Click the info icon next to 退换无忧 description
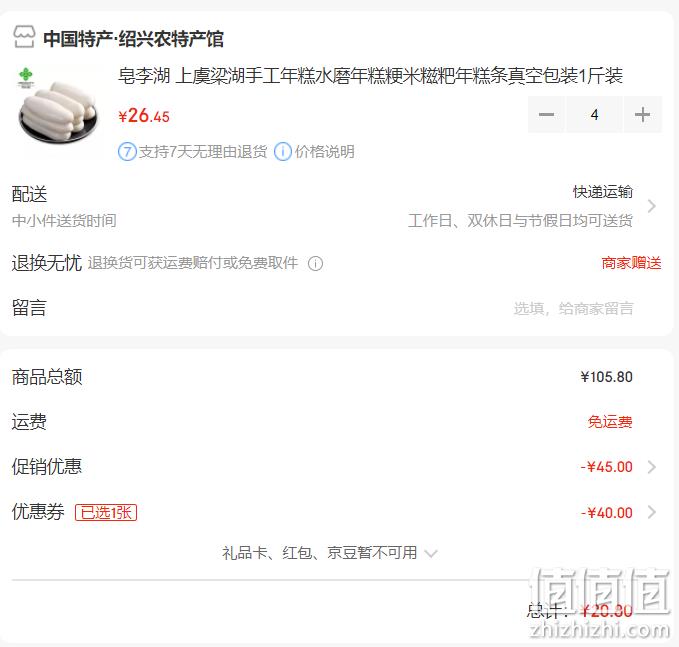The image size is (679, 647). click(315, 263)
